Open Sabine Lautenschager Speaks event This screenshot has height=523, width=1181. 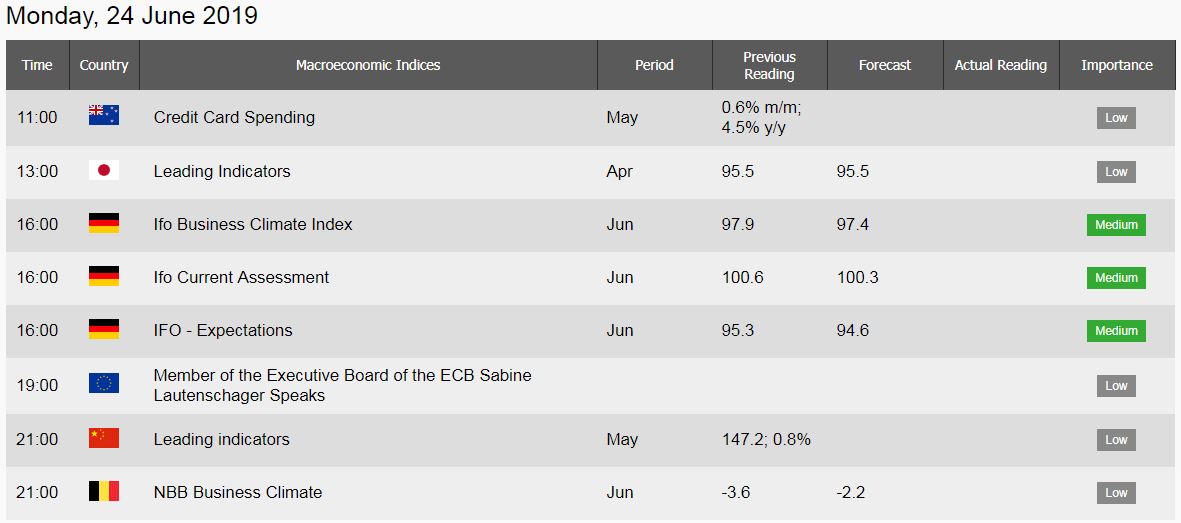pos(342,385)
